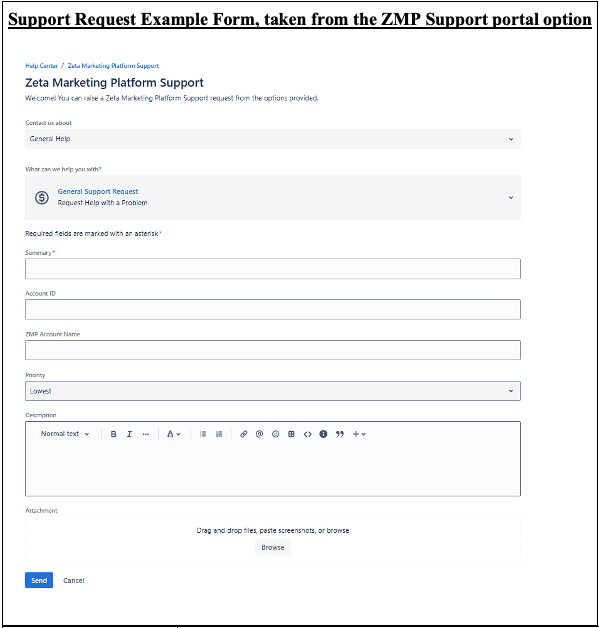Open the Help Center breadcrumb link
Screen dimensions: 599x628
42,66
